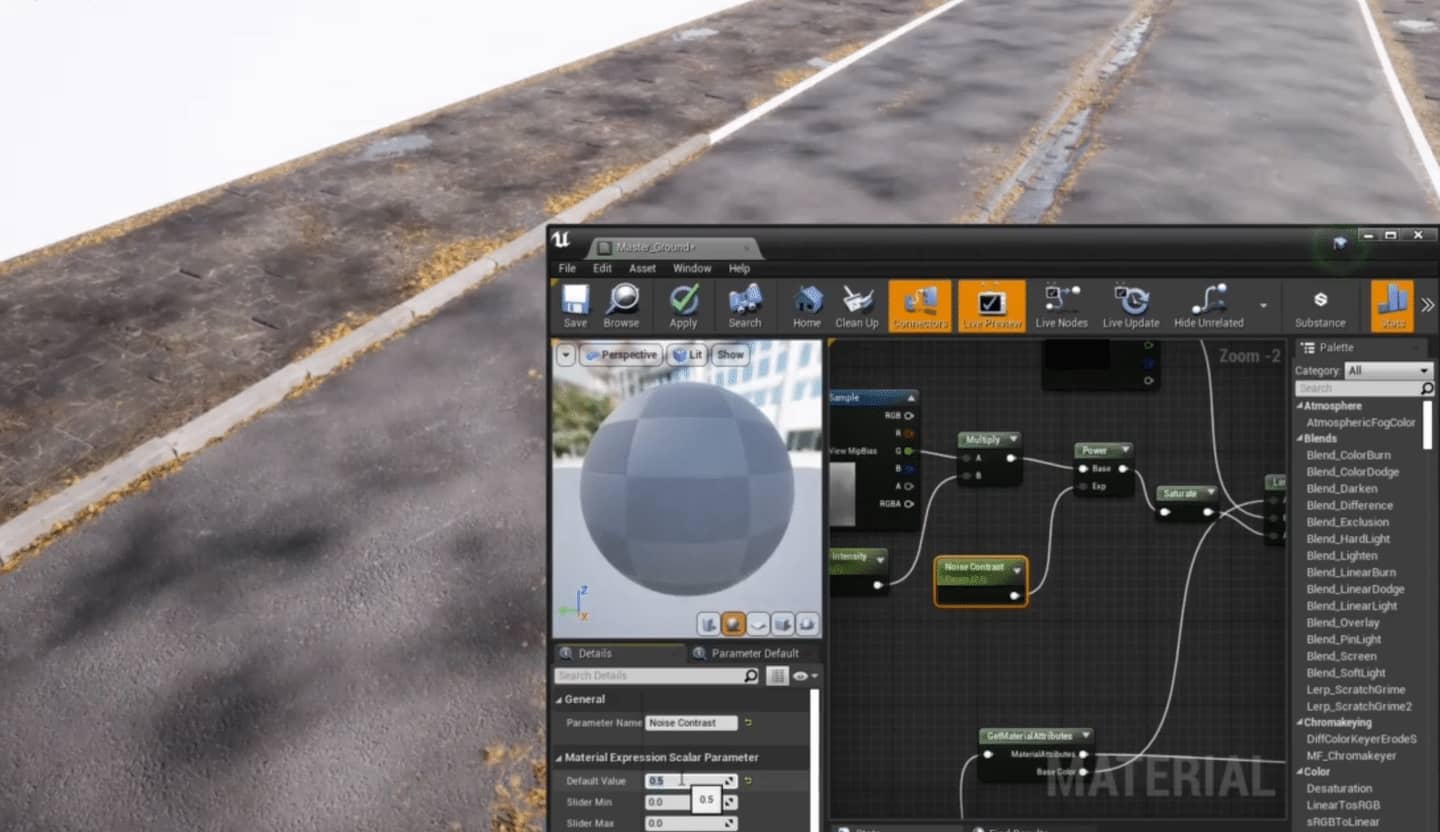Click the tutorials graduation cap icon
Screen dimensions: 1440x832
(x=1340, y=243)
